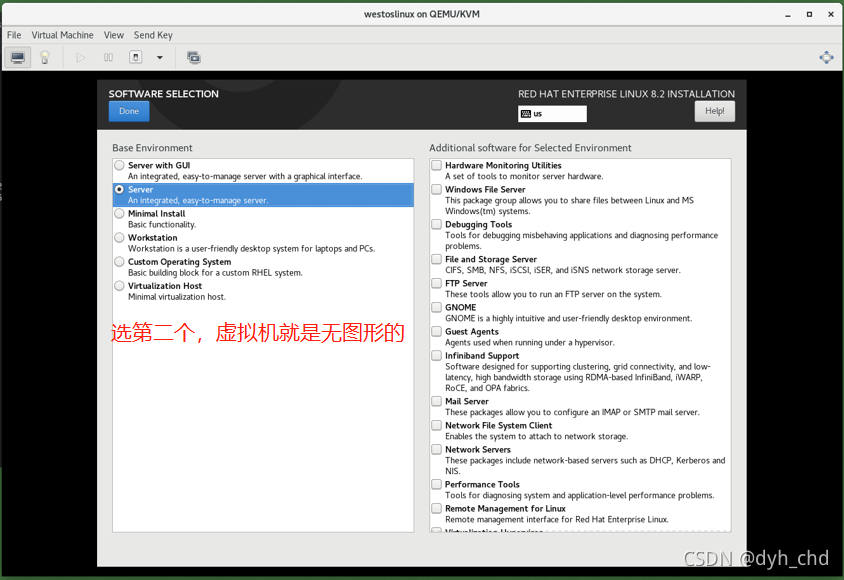Open the File menu
This screenshot has height=580, width=844.
click(14, 35)
